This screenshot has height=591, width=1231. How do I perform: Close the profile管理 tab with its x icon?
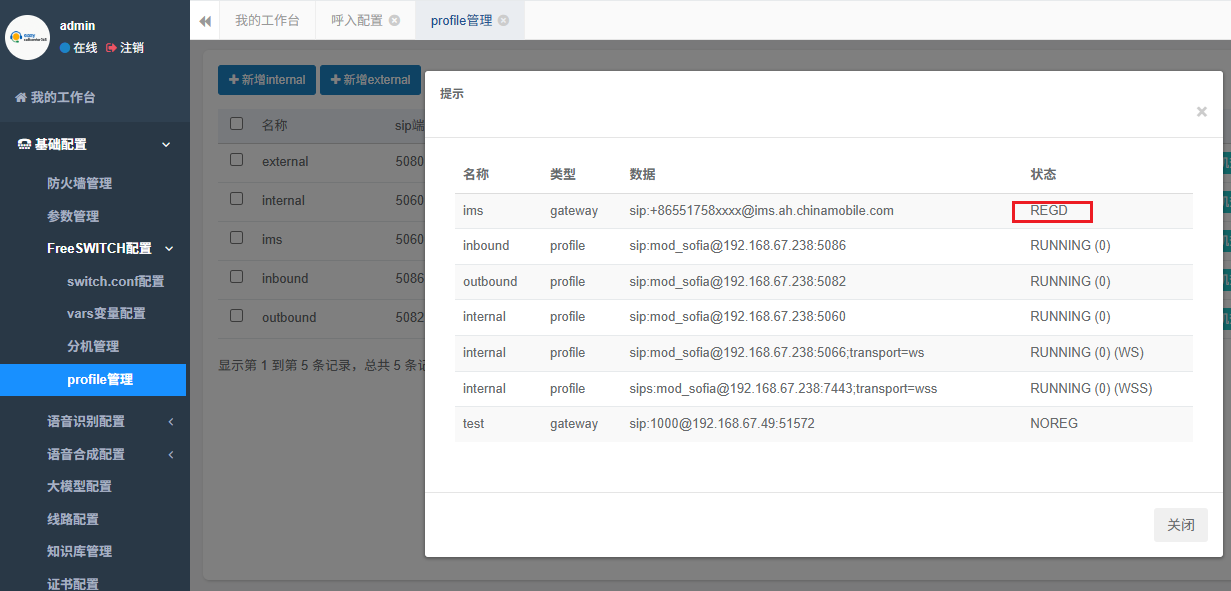click(x=503, y=20)
